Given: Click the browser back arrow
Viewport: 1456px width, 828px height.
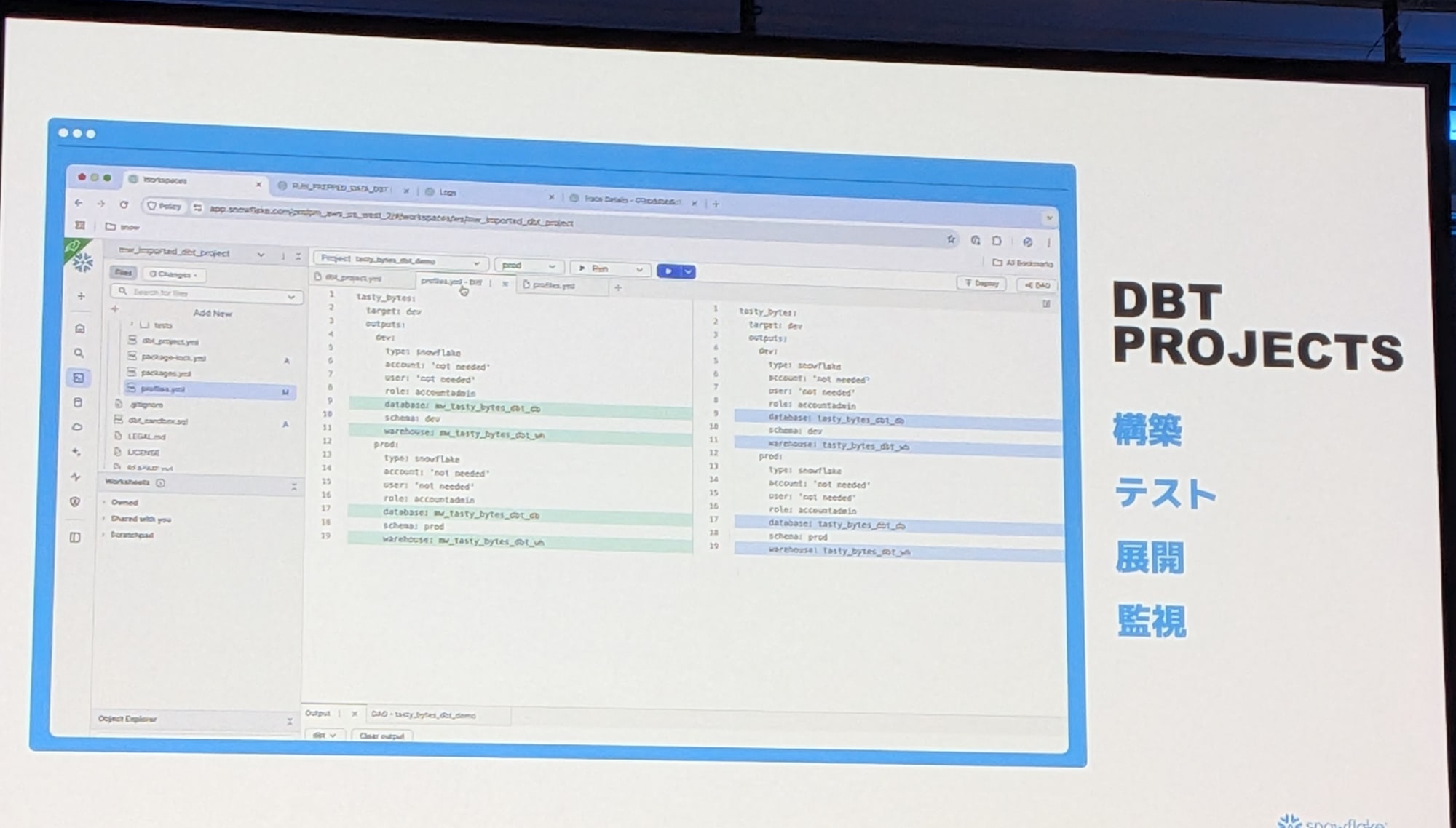Looking at the screenshot, I should (79, 203).
